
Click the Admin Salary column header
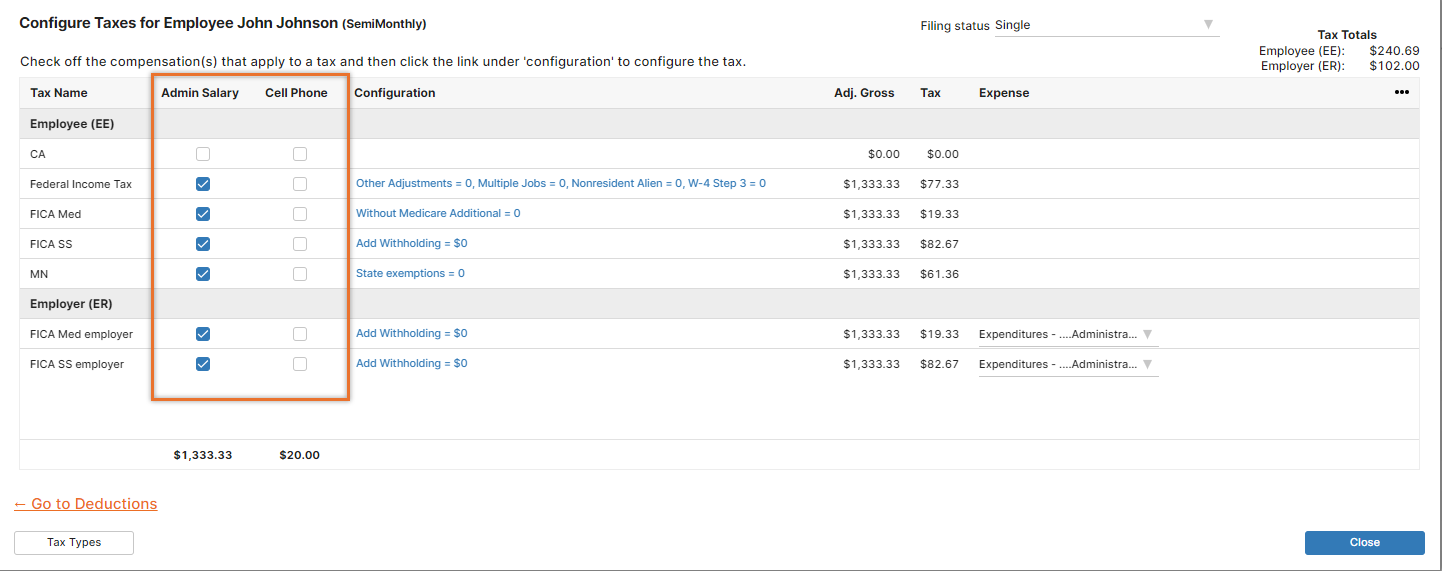[x=200, y=93]
